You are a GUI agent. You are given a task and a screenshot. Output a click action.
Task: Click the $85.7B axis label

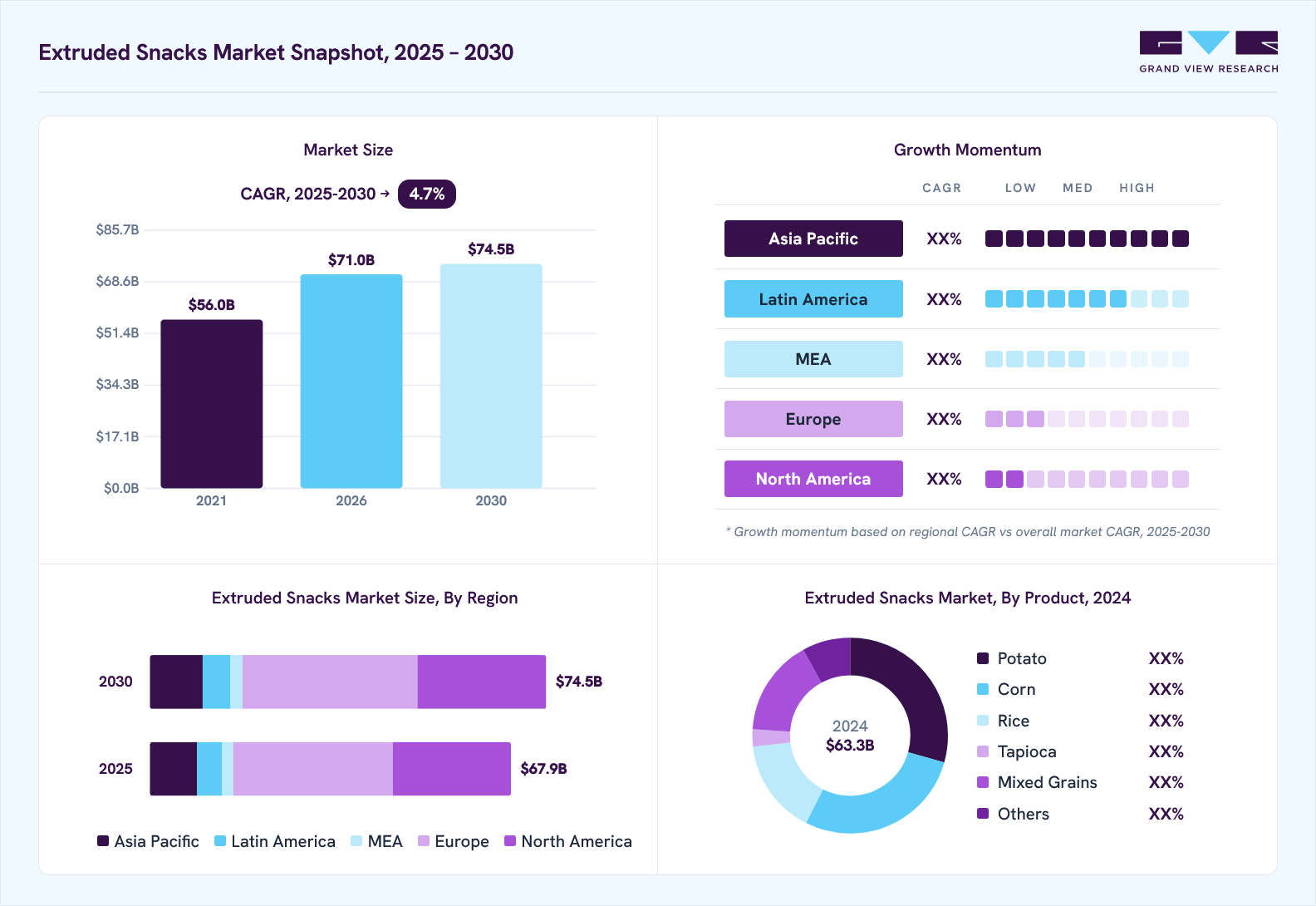tap(117, 229)
